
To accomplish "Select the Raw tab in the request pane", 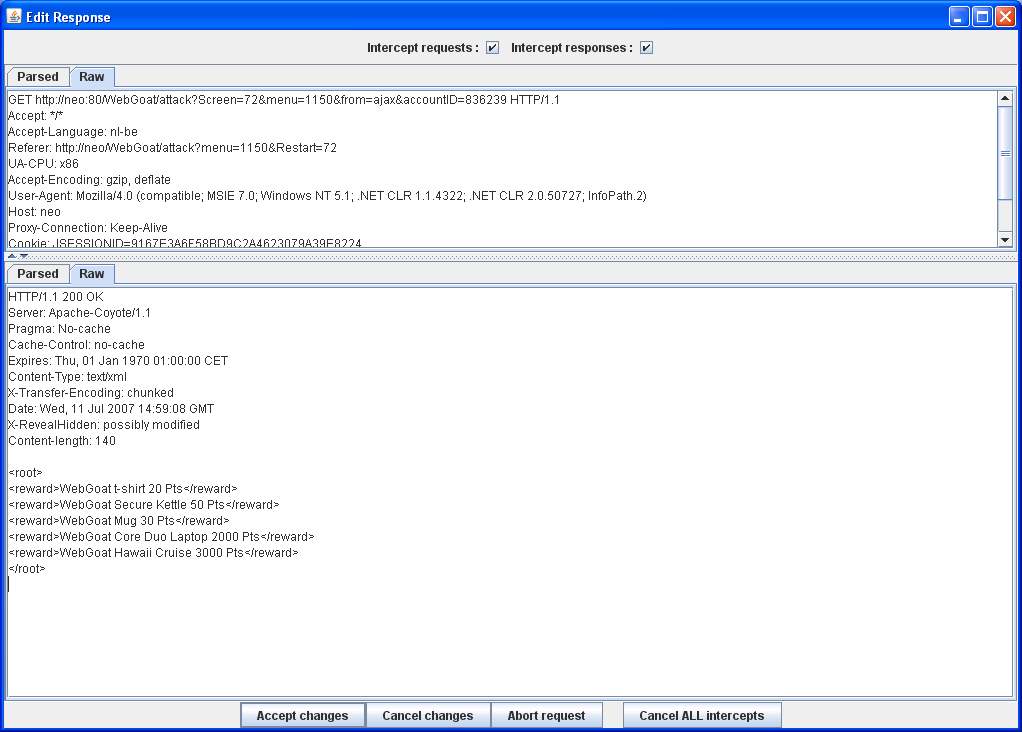I will coord(92,77).
